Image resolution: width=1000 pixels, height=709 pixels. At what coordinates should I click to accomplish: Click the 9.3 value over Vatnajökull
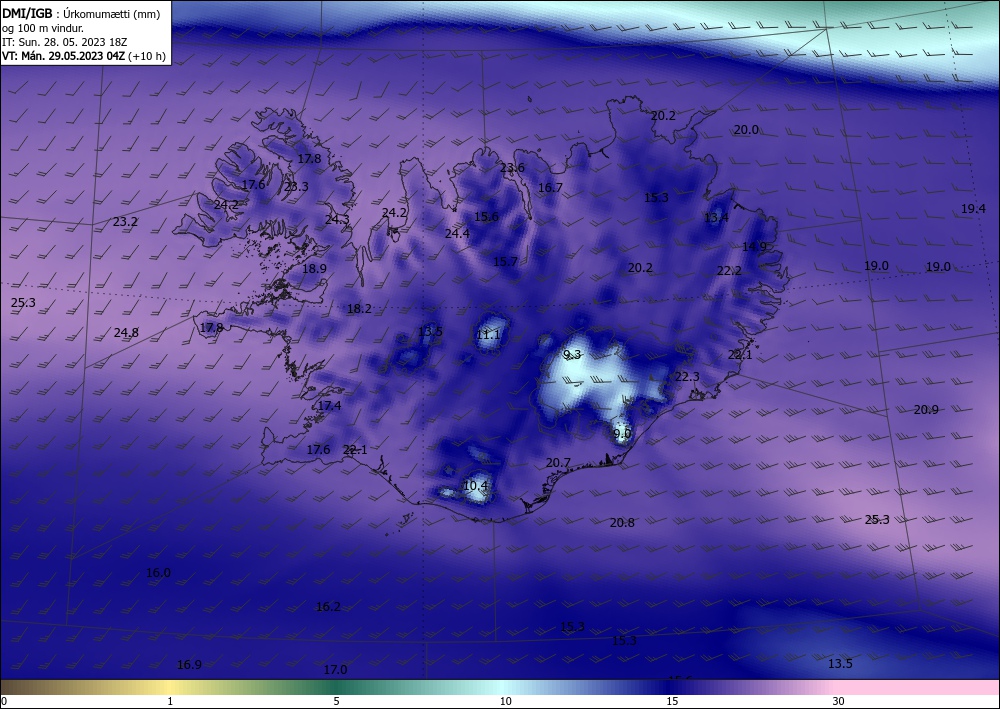(573, 354)
